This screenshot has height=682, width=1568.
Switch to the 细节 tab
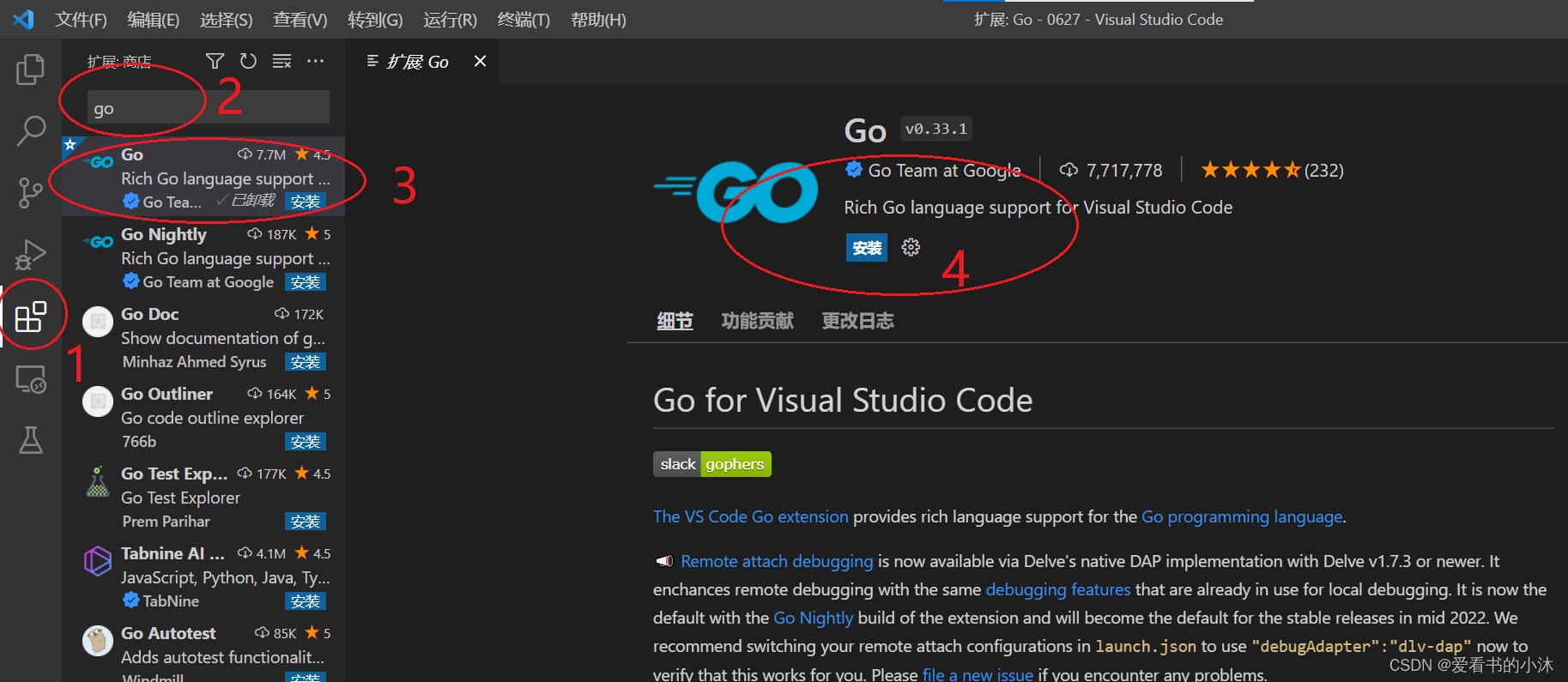tap(675, 321)
